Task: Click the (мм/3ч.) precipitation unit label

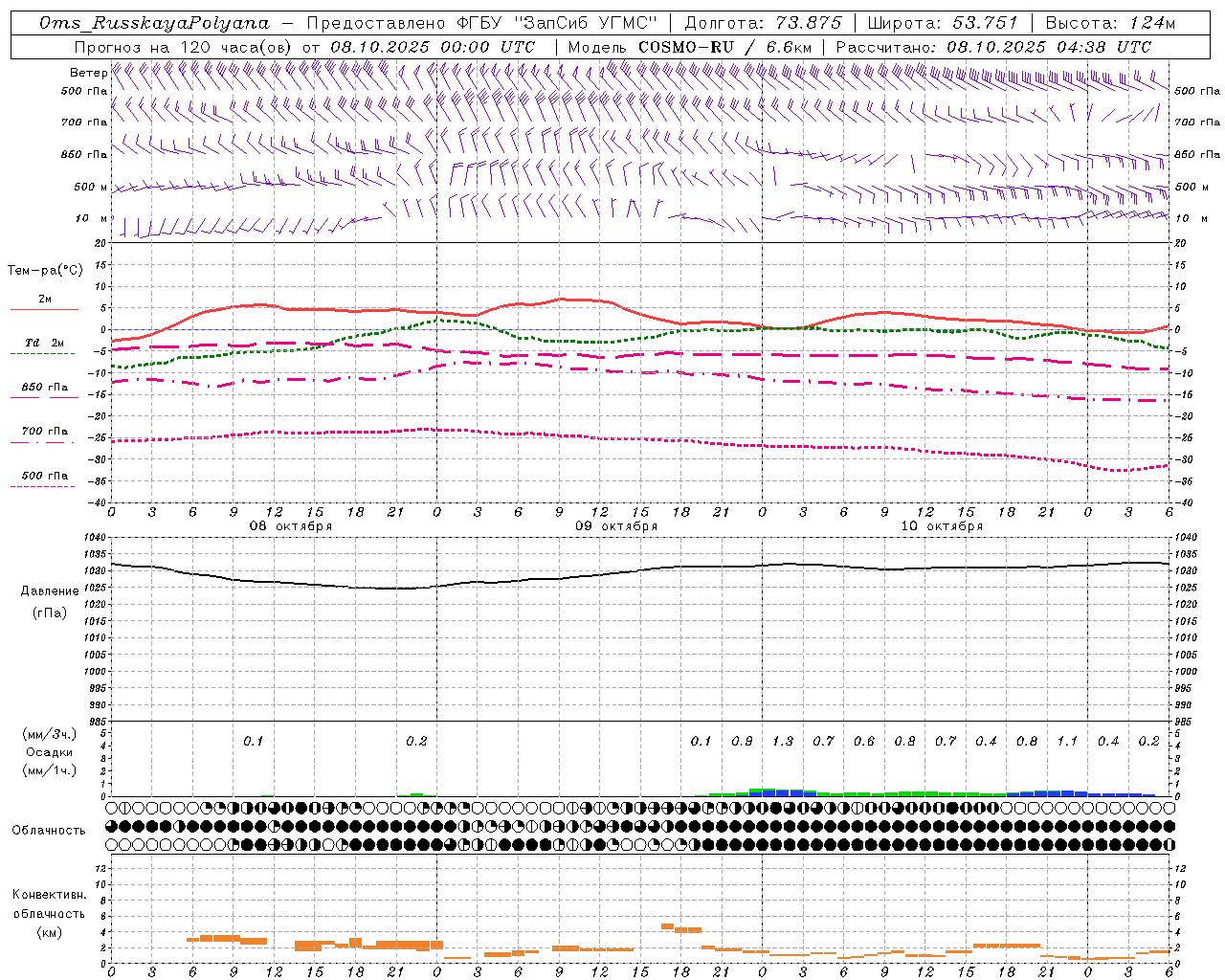Action: click(50, 734)
